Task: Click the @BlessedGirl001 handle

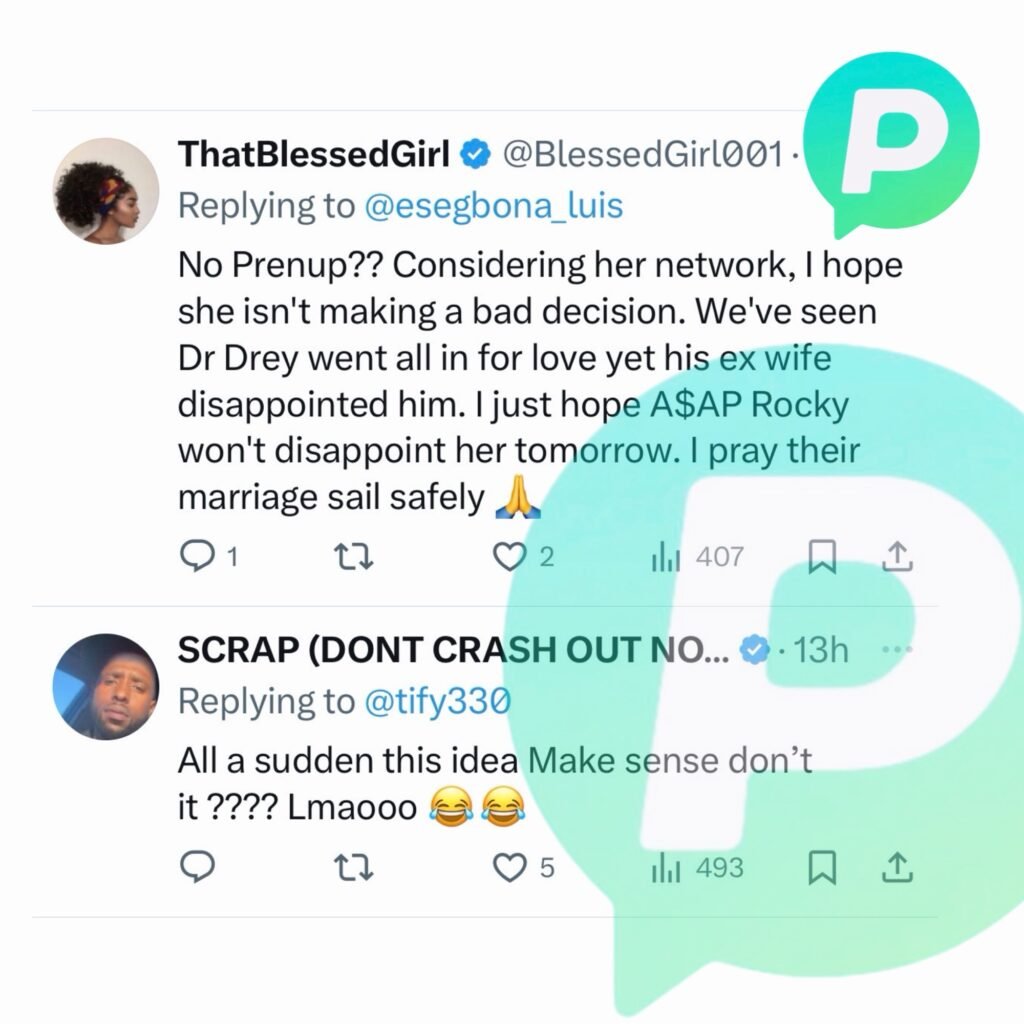Action: click(x=640, y=154)
